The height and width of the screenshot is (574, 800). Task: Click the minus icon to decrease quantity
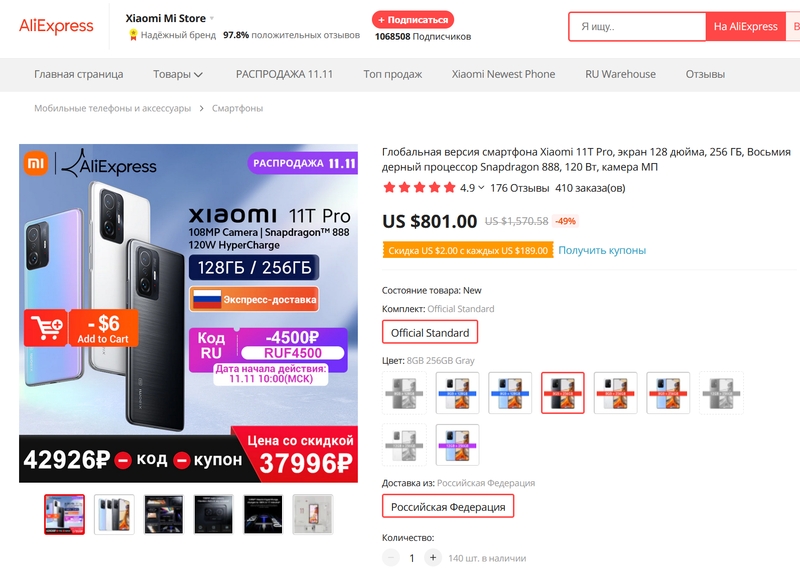(x=391, y=558)
